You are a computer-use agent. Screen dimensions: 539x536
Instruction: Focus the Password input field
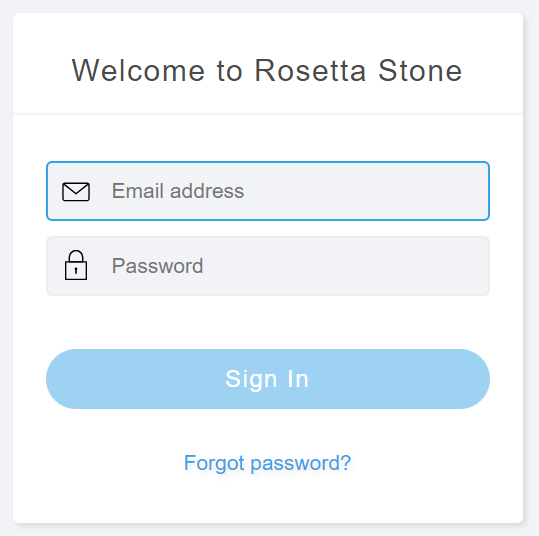click(268, 266)
